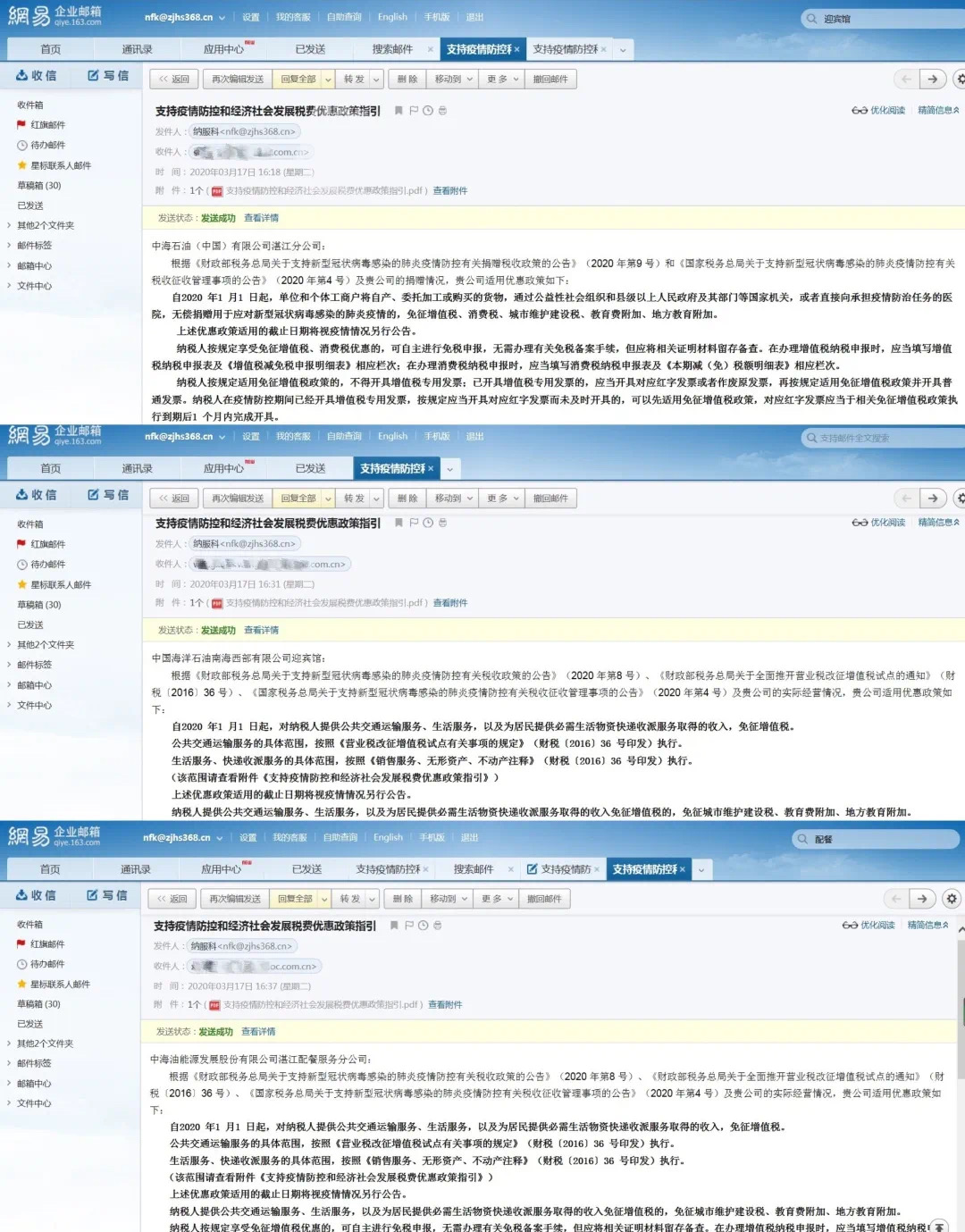965x1232 pixels.
Task: Click 收信 in the 16:37 email window
Action: tap(36, 895)
